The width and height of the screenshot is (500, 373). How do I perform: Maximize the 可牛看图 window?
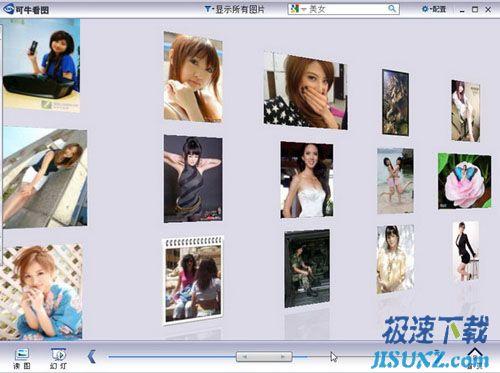475,9
